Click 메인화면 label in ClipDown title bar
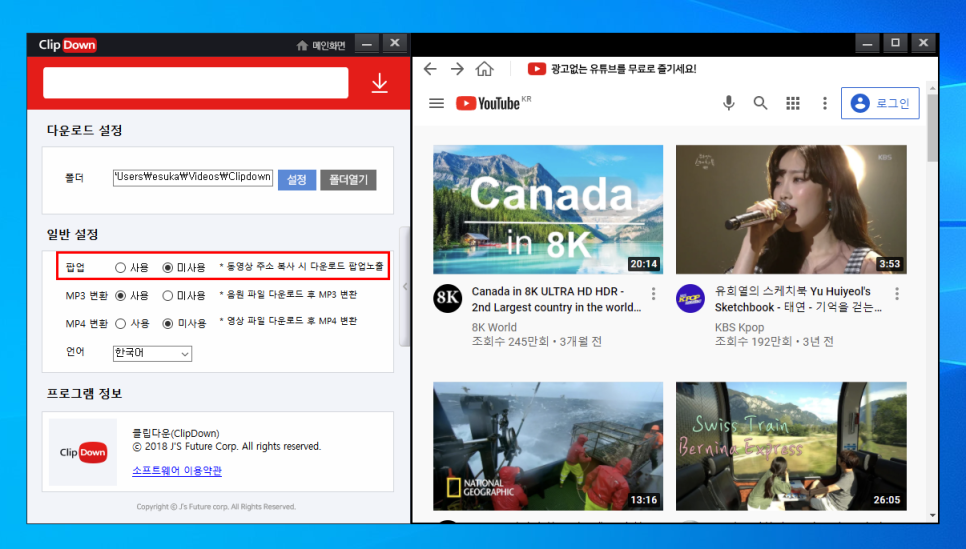This screenshot has width=966, height=549. pyautogui.click(x=328, y=46)
